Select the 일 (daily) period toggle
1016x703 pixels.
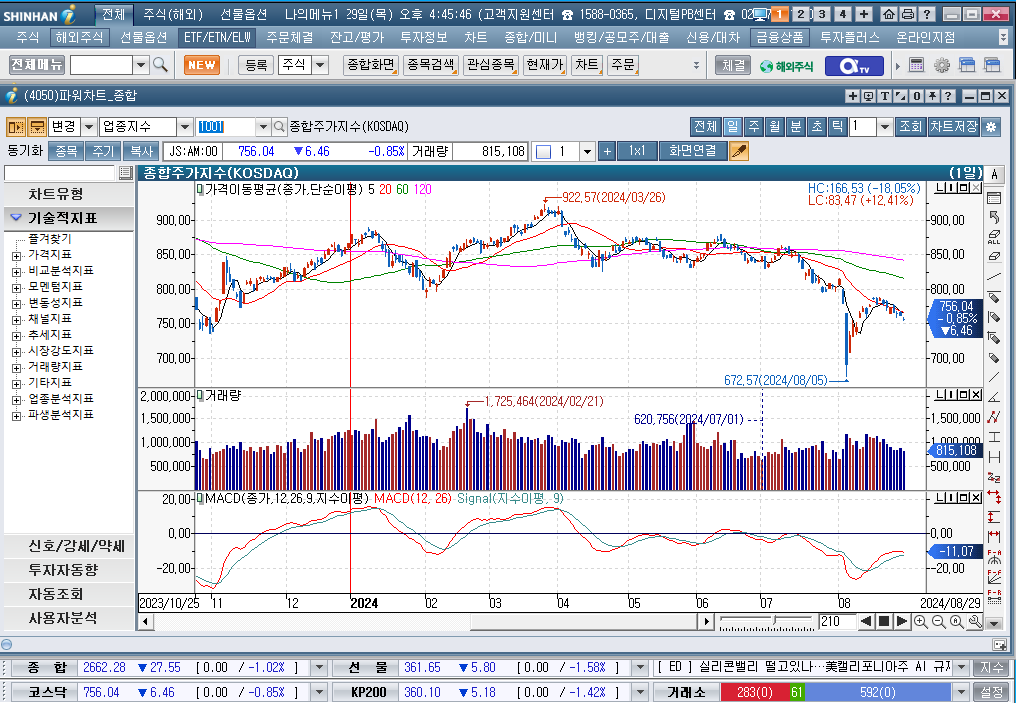coord(732,126)
